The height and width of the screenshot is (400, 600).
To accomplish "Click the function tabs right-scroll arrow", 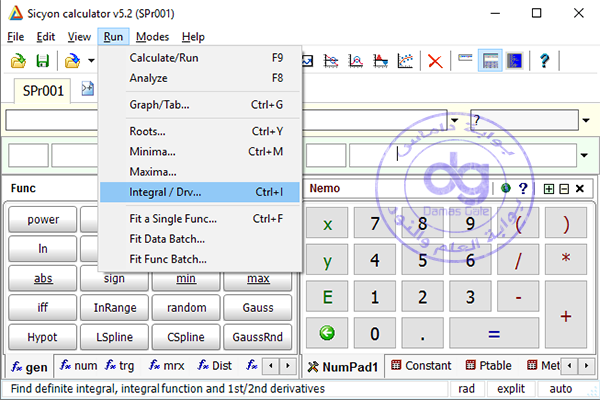I will coord(288,366).
